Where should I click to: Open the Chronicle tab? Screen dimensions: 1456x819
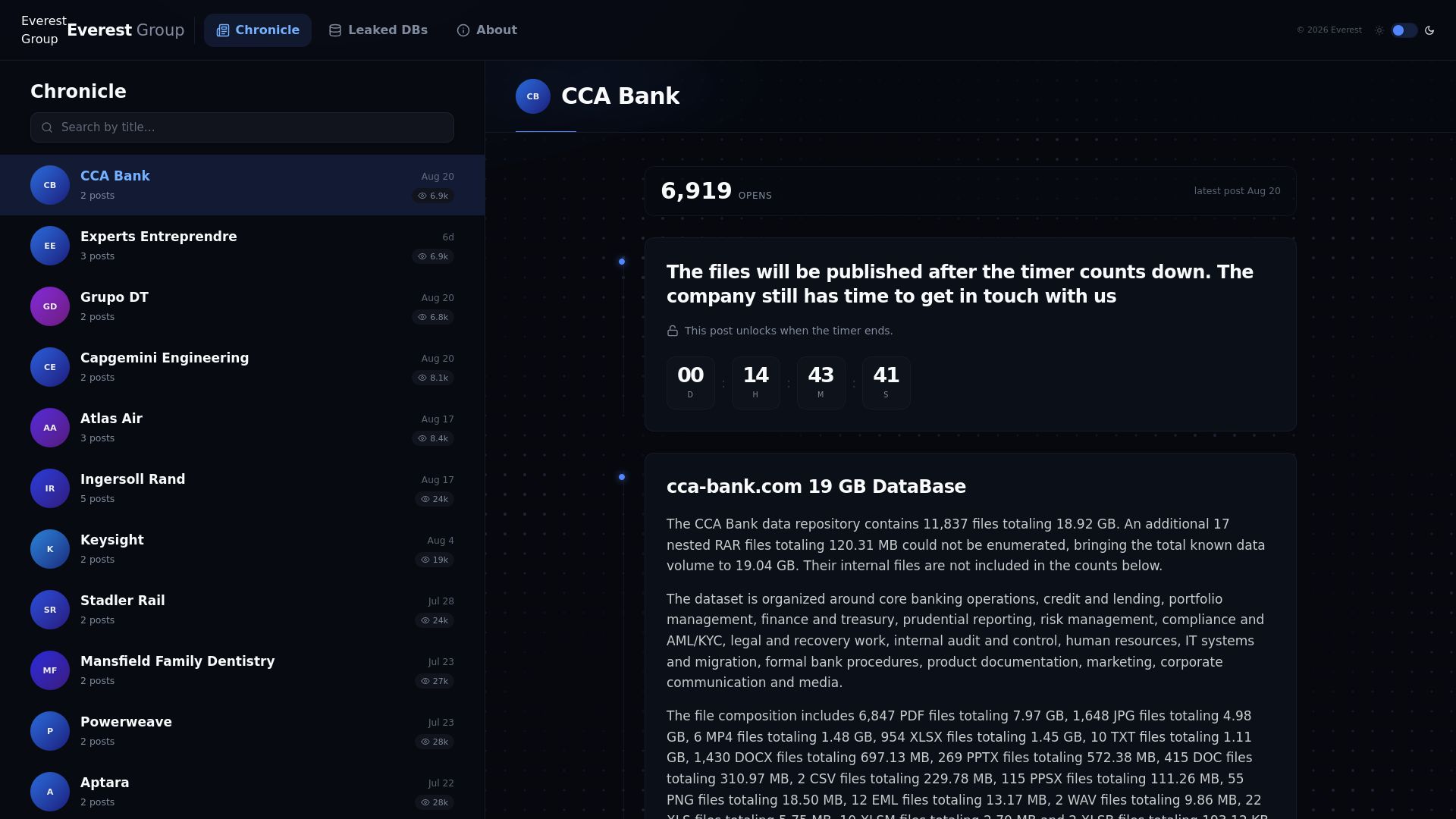tap(258, 30)
